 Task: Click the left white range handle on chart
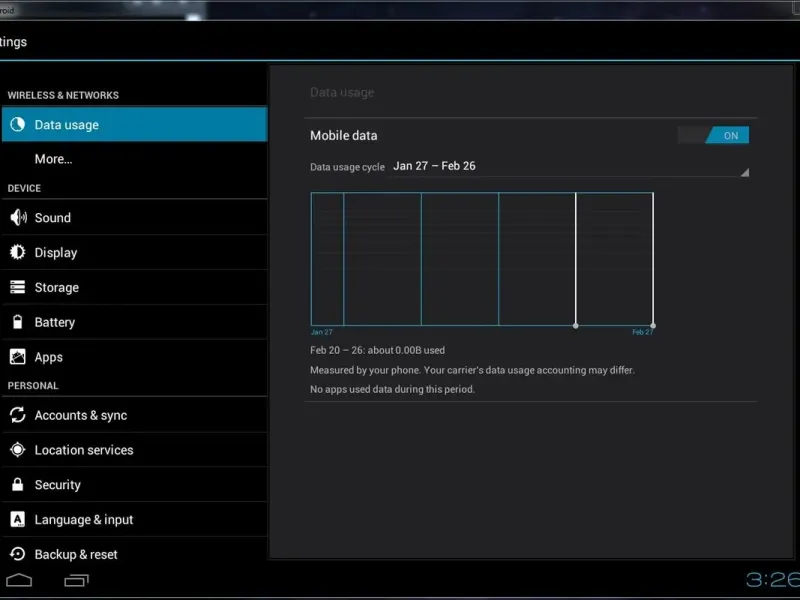[576, 326]
